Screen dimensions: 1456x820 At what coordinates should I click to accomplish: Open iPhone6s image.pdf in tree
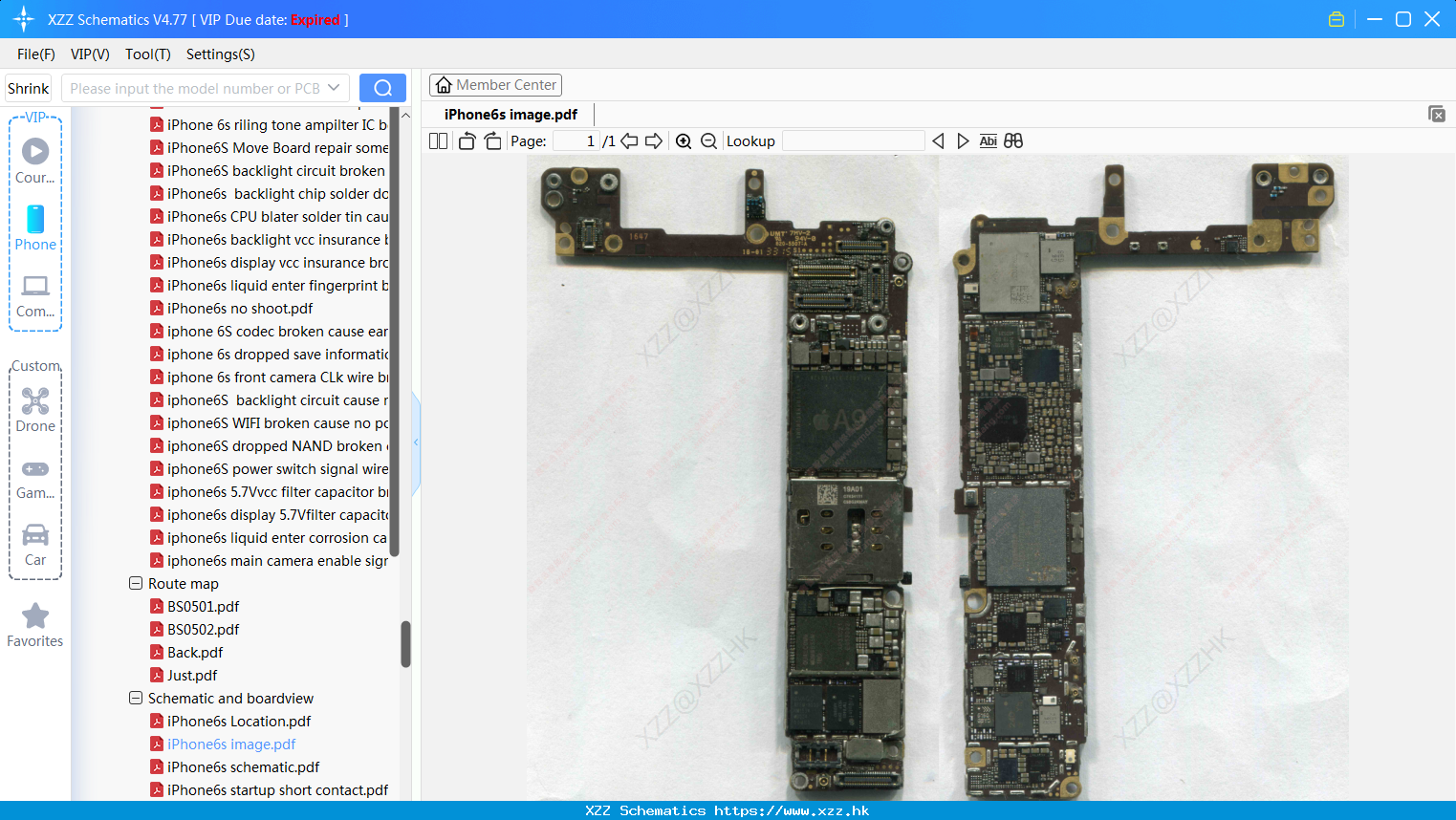coord(231,744)
